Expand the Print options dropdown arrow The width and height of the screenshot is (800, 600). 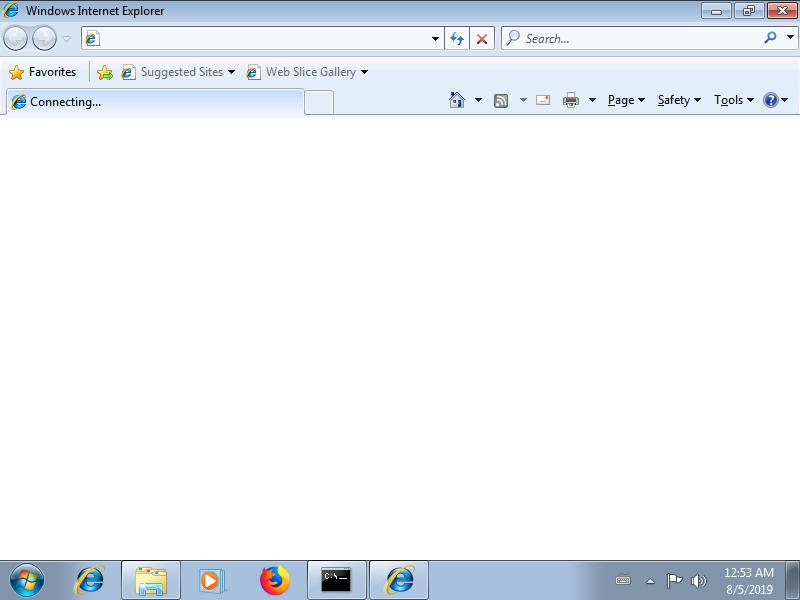(592, 100)
